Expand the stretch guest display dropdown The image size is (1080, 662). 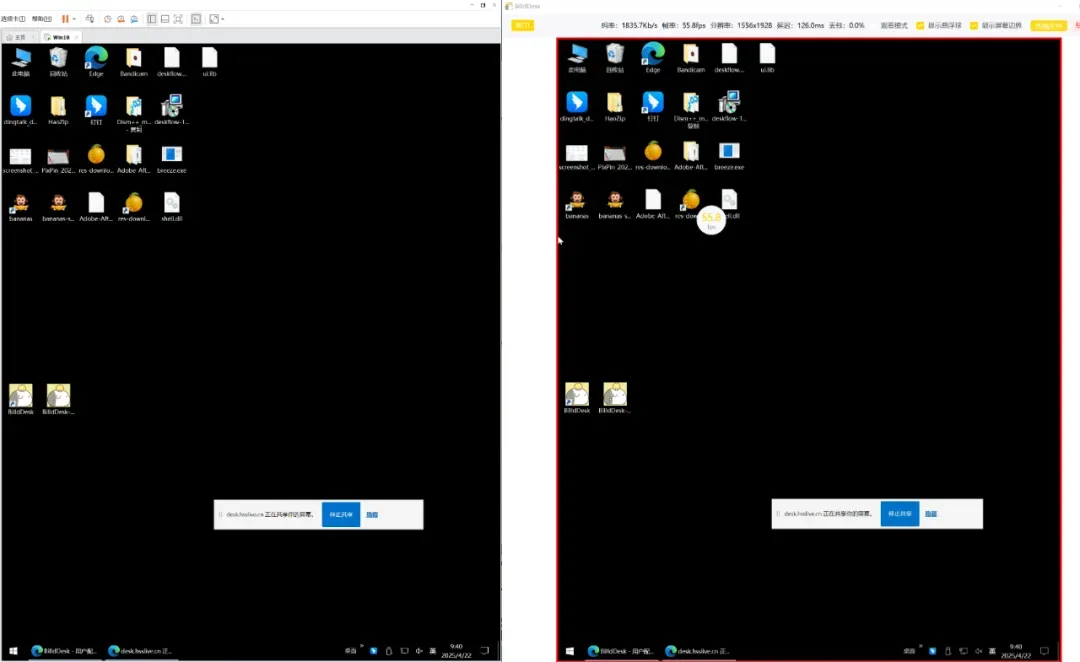223,19
